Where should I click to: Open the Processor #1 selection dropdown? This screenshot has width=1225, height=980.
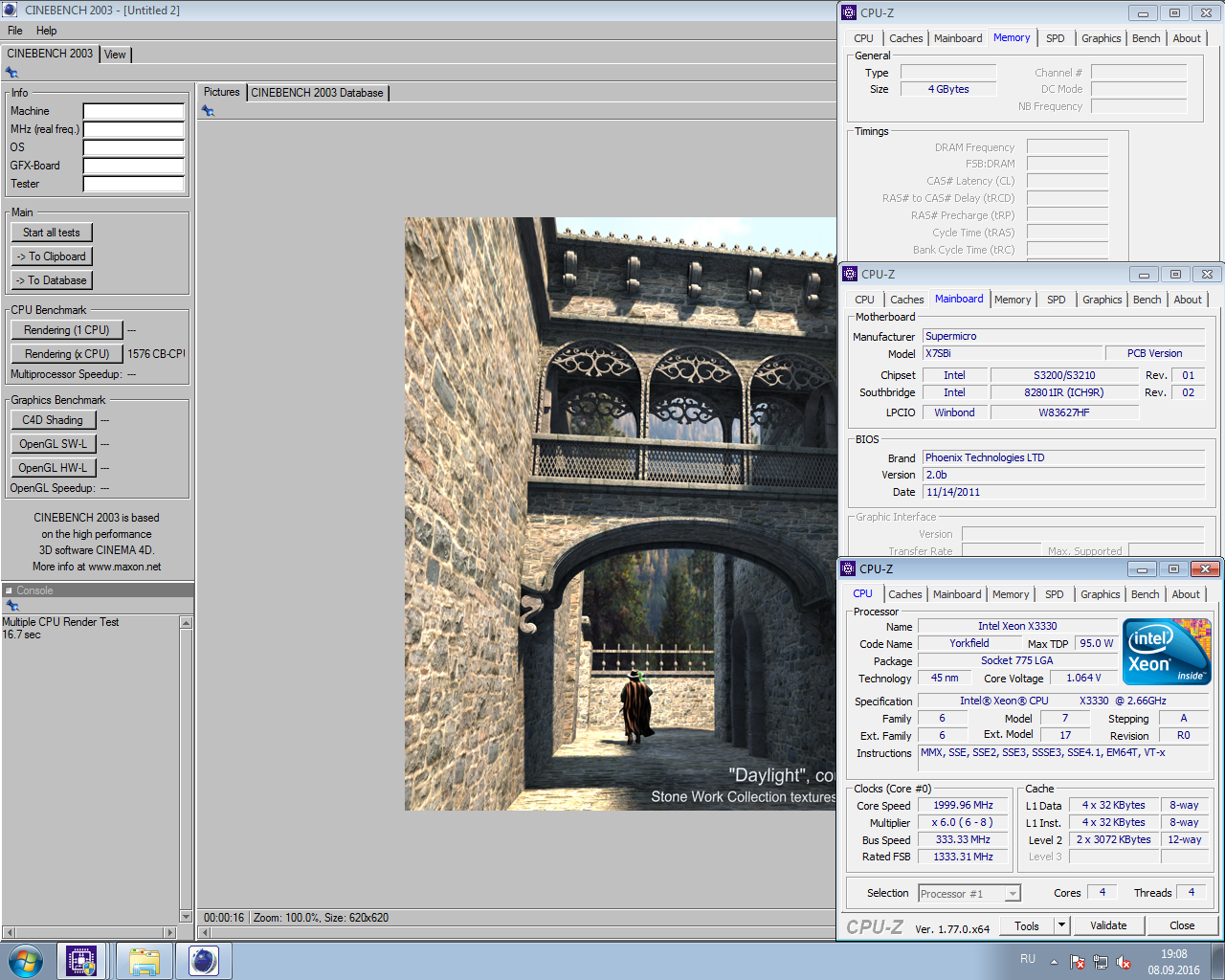[x=1013, y=894]
